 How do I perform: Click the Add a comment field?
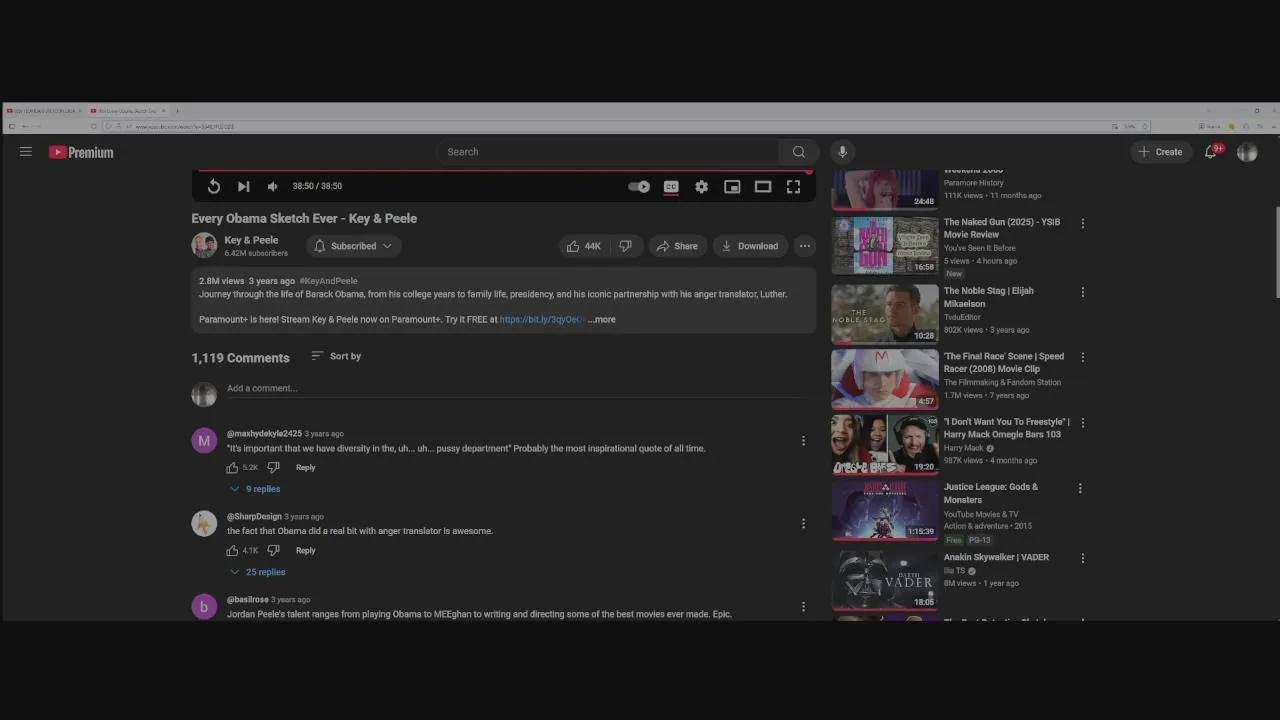(x=516, y=389)
